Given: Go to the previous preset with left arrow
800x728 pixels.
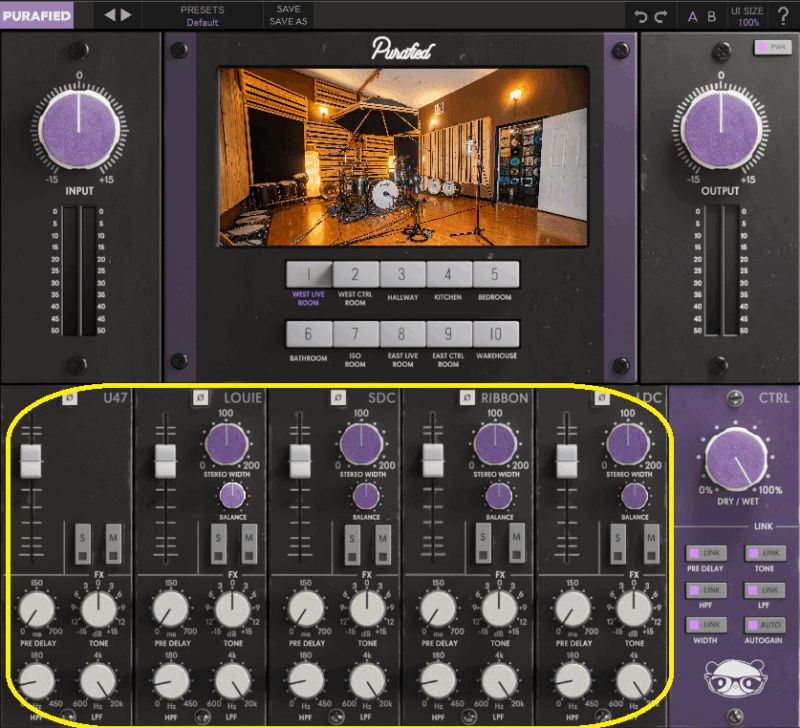Looking at the screenshot, I should (x=110, y=15).
